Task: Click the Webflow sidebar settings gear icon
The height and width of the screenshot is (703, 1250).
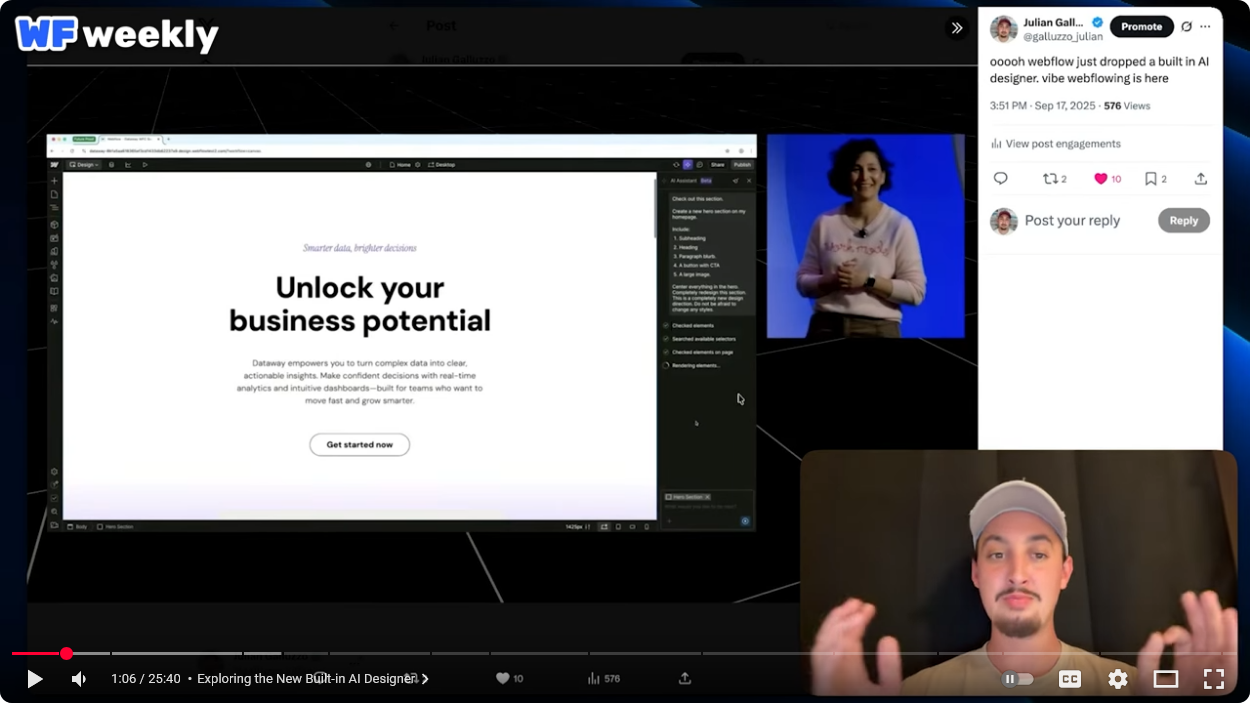Action: click(54, 472)
